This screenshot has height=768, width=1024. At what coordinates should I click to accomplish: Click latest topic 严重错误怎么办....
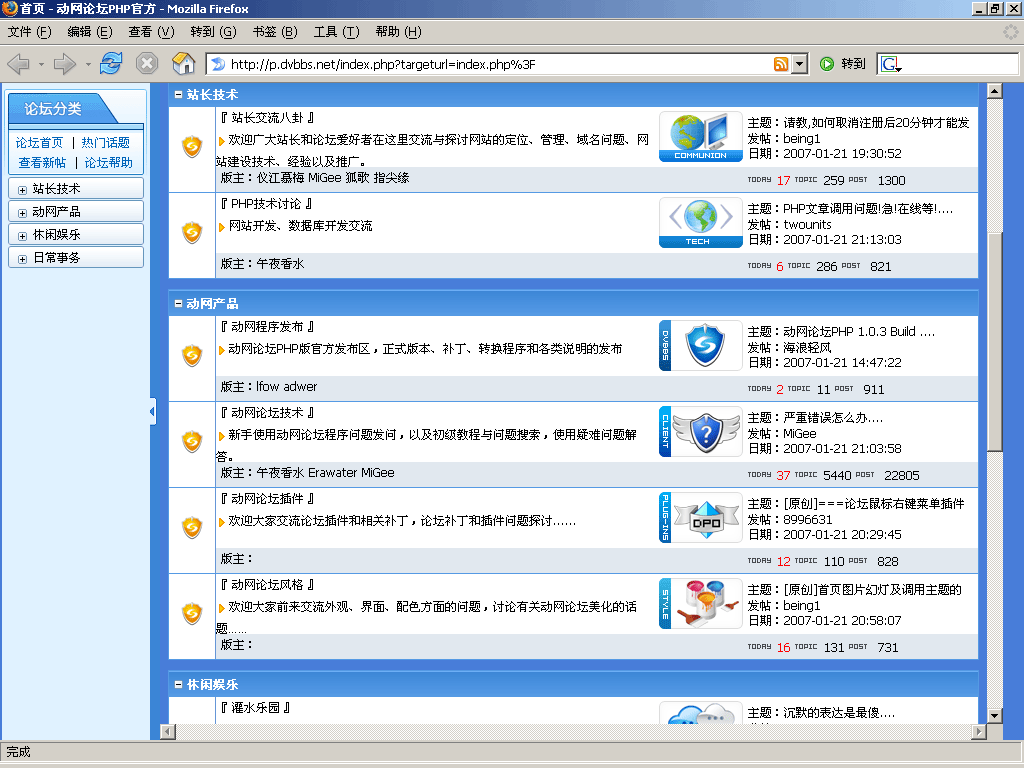click(833, 418)
